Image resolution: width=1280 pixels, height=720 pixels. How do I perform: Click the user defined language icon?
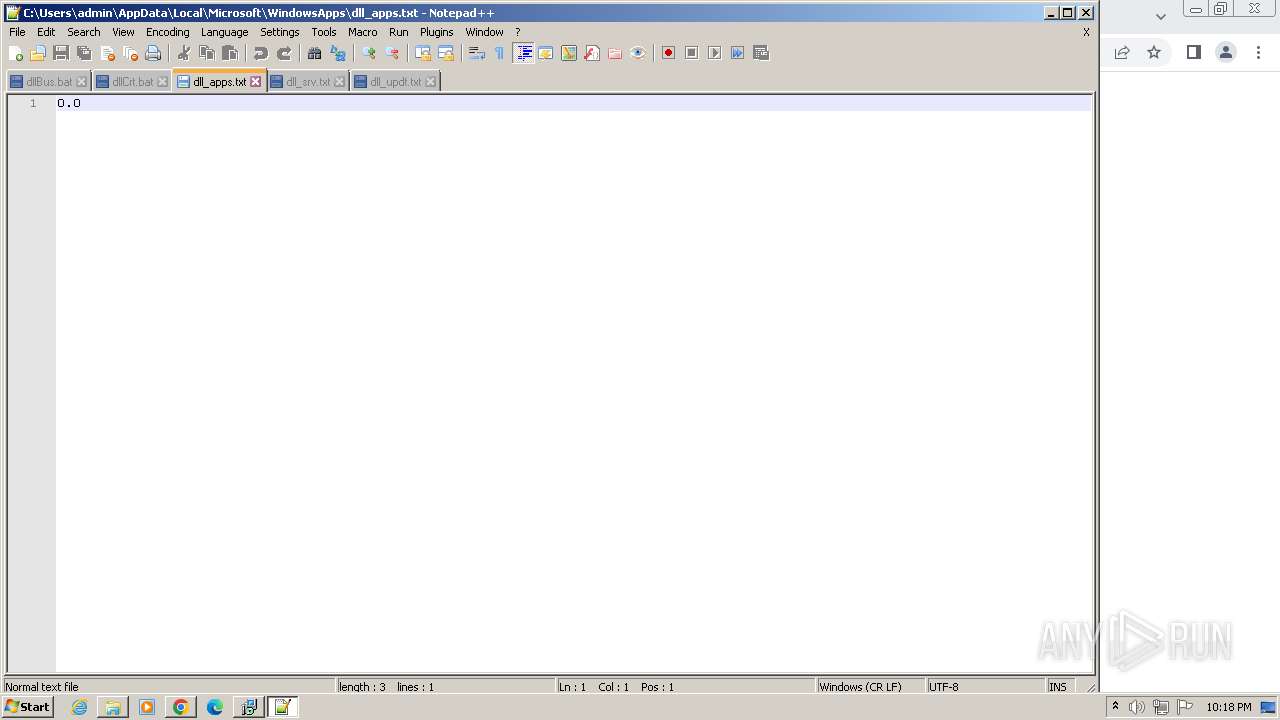[x=546, y=53]
